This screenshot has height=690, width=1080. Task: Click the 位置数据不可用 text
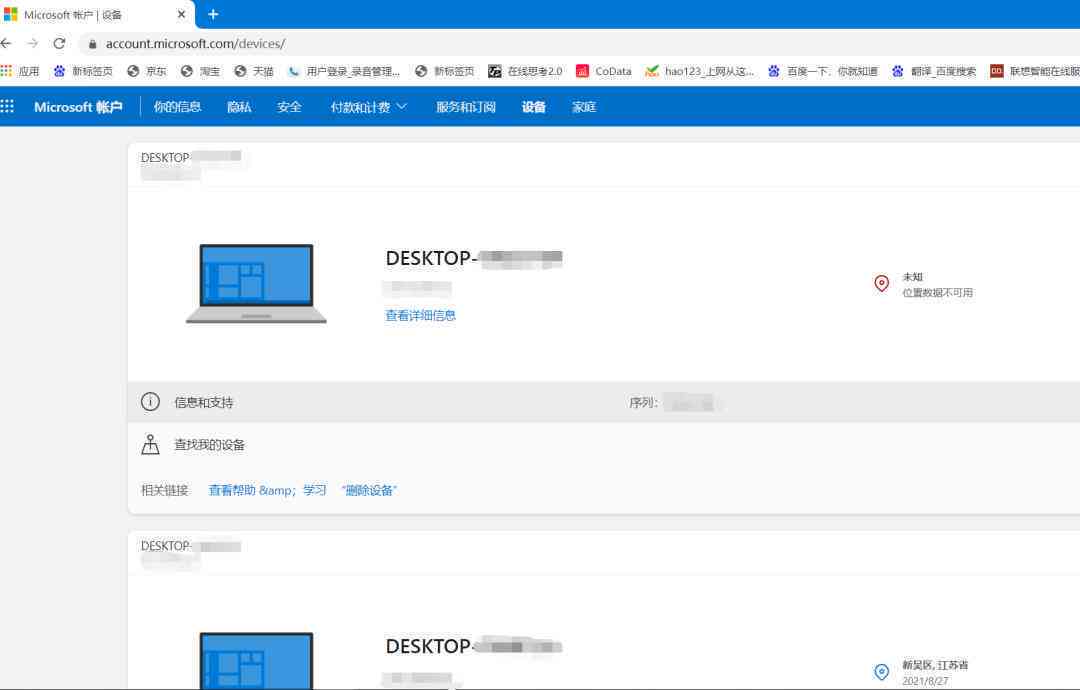(937, 293)
